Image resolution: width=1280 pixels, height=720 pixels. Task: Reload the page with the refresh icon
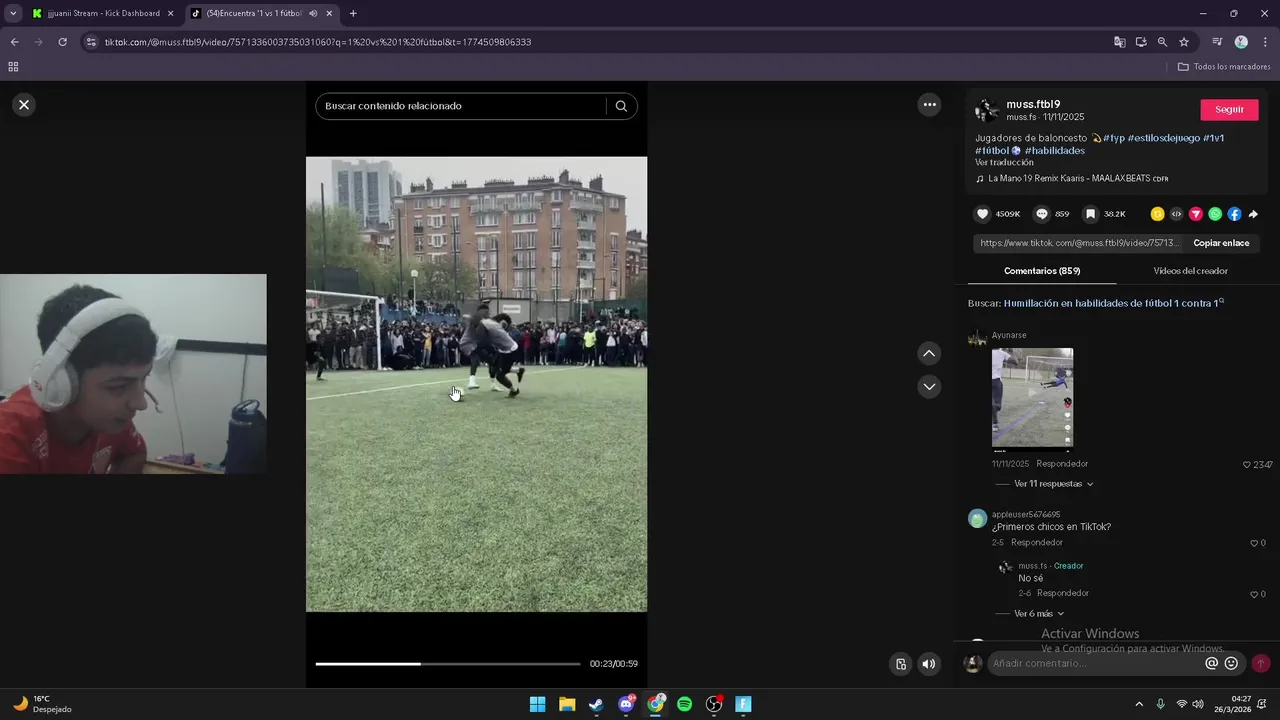click(x=62, y=42)
